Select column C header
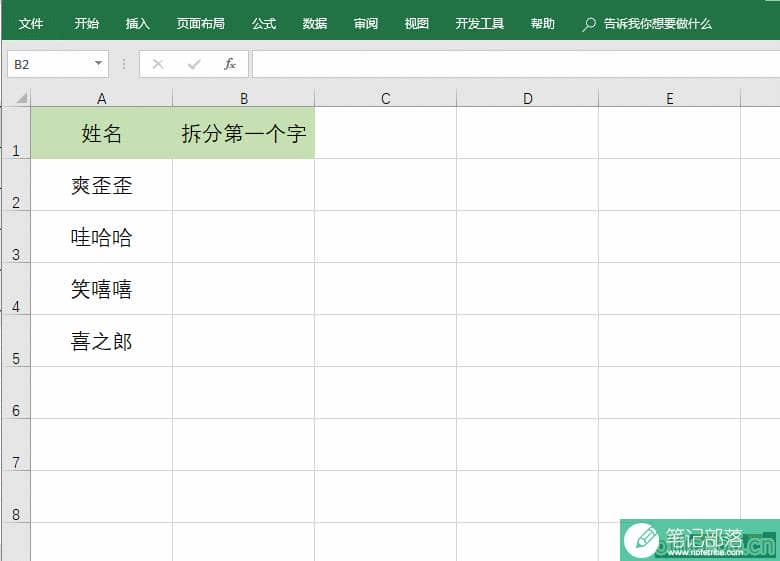780x561 pixels. click(x=386, y=98)
